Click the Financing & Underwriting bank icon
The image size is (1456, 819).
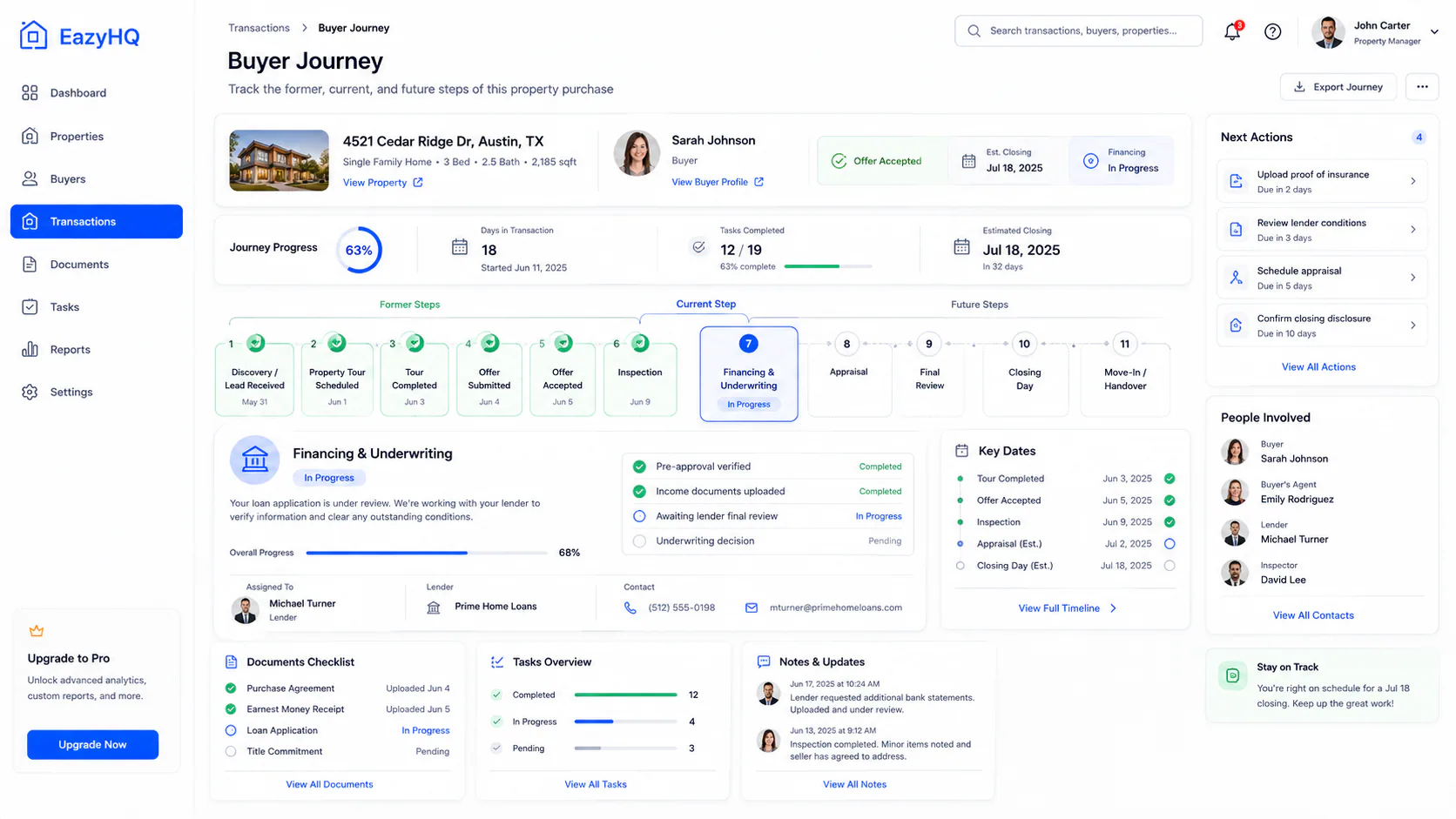(x=254, y=460)
